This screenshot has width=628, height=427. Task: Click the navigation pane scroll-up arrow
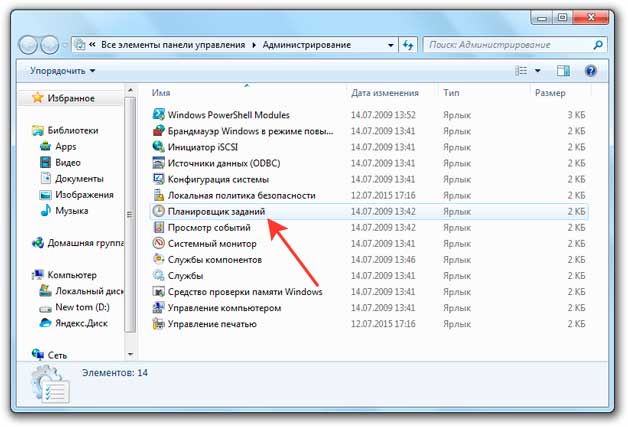point(130,91)
